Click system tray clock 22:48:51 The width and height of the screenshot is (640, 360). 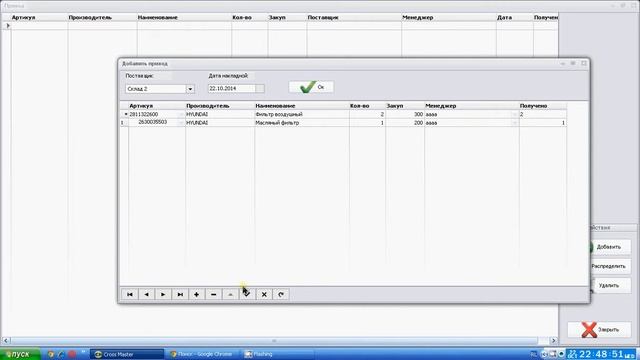point(602,354)
